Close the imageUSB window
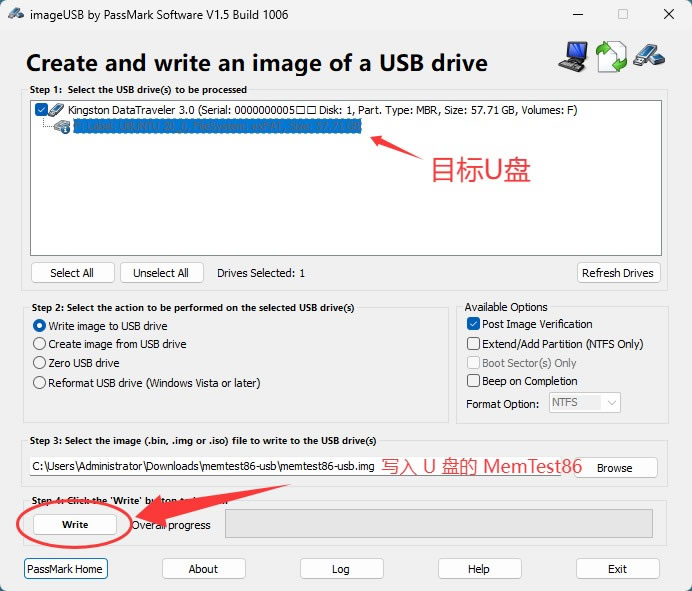This screenshot has width=692, height=591. (x=669, y=14)
